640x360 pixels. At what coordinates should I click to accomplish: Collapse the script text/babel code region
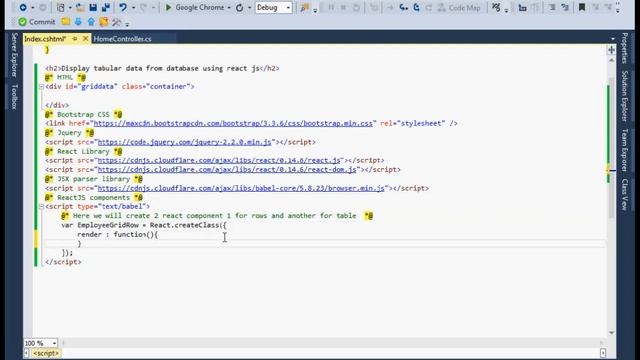pyautogui.click(x=41, y=207)
